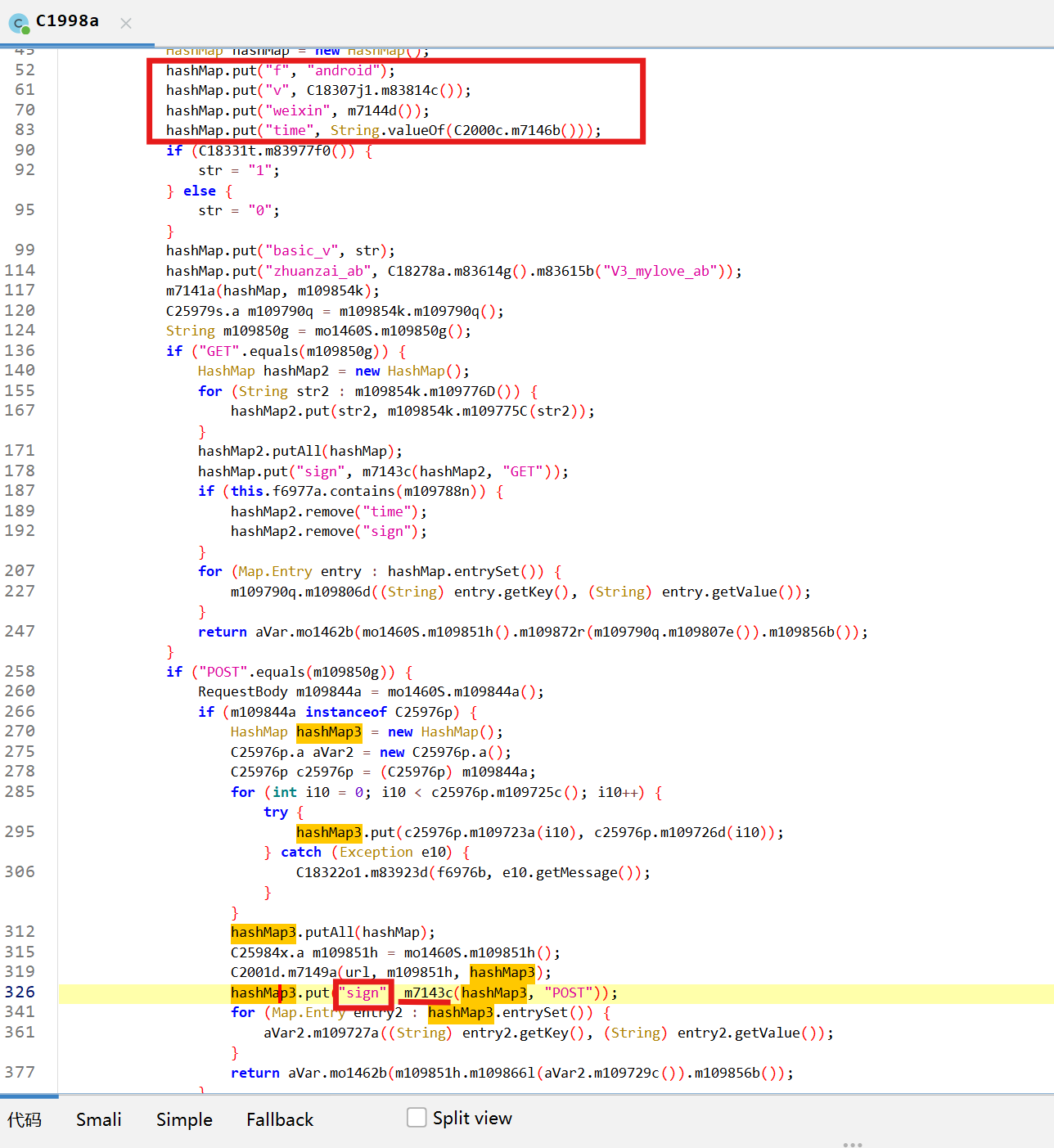Click line number 178 in the gutter

[20, 471]
